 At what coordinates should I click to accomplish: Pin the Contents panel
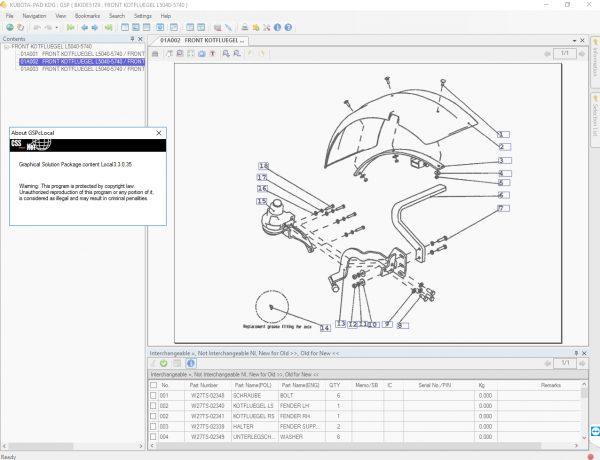[132, 39]
